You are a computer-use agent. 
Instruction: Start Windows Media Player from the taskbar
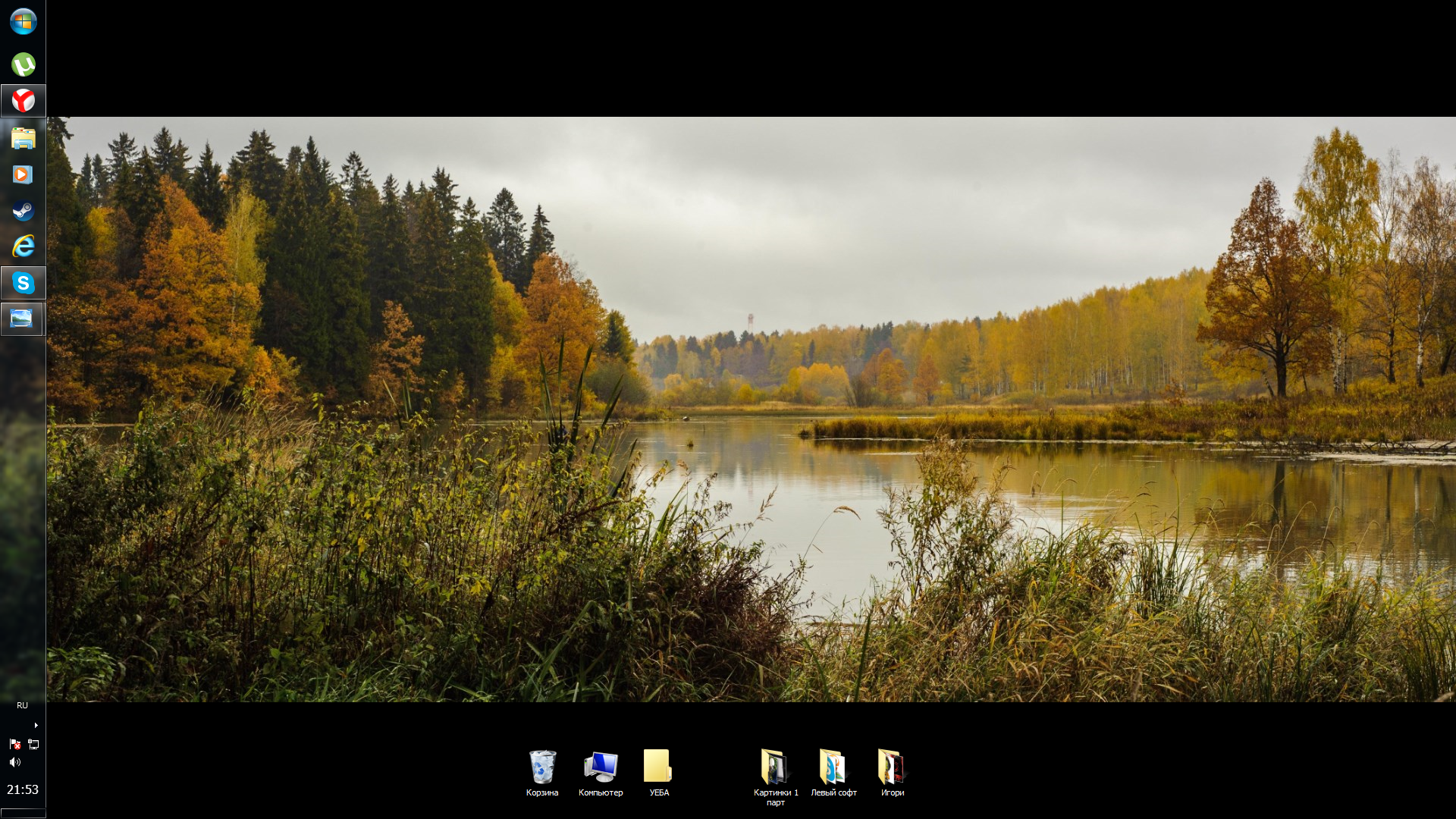point(23,174)
